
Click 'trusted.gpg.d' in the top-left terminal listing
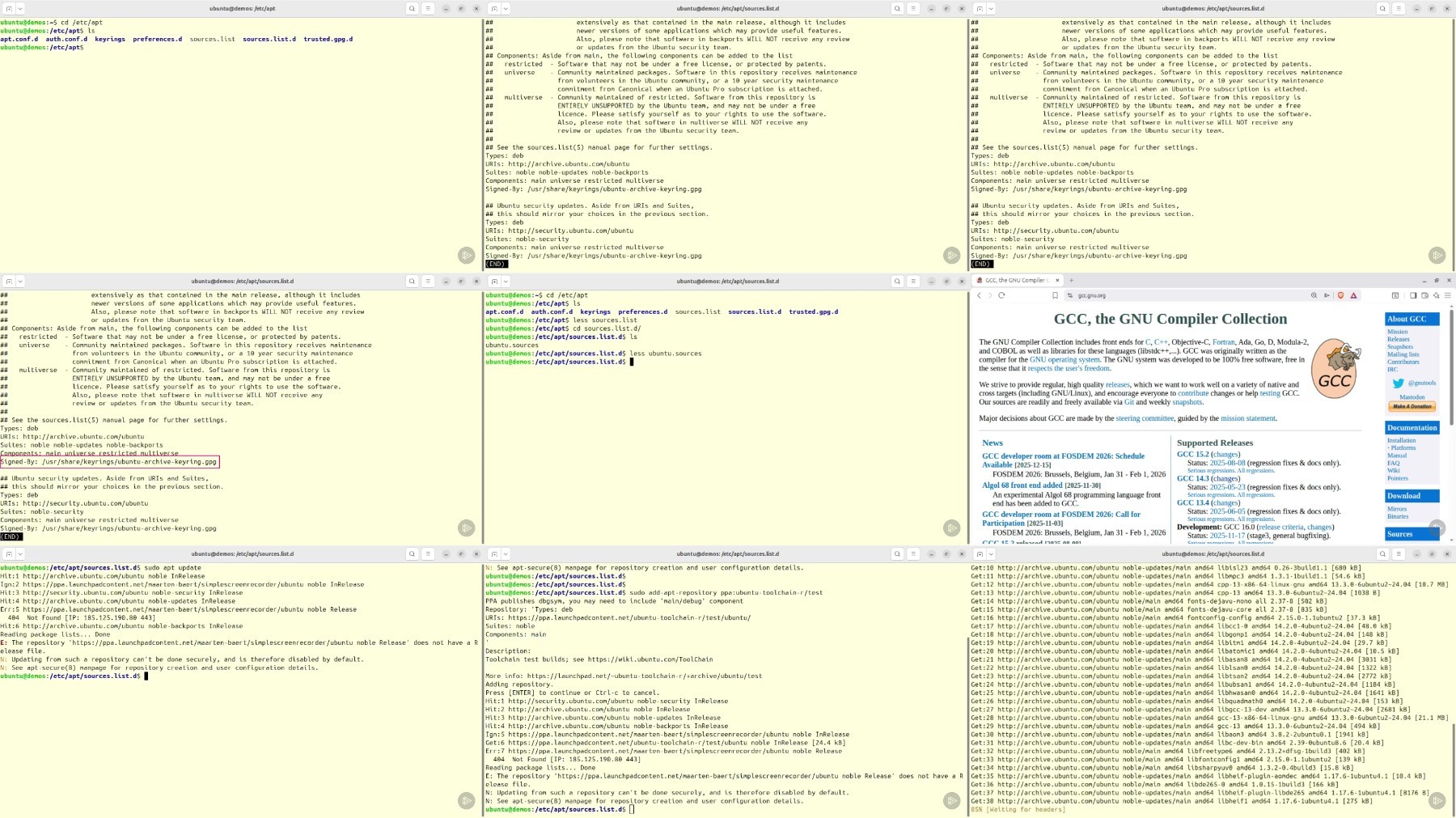[x=328, y=39]
